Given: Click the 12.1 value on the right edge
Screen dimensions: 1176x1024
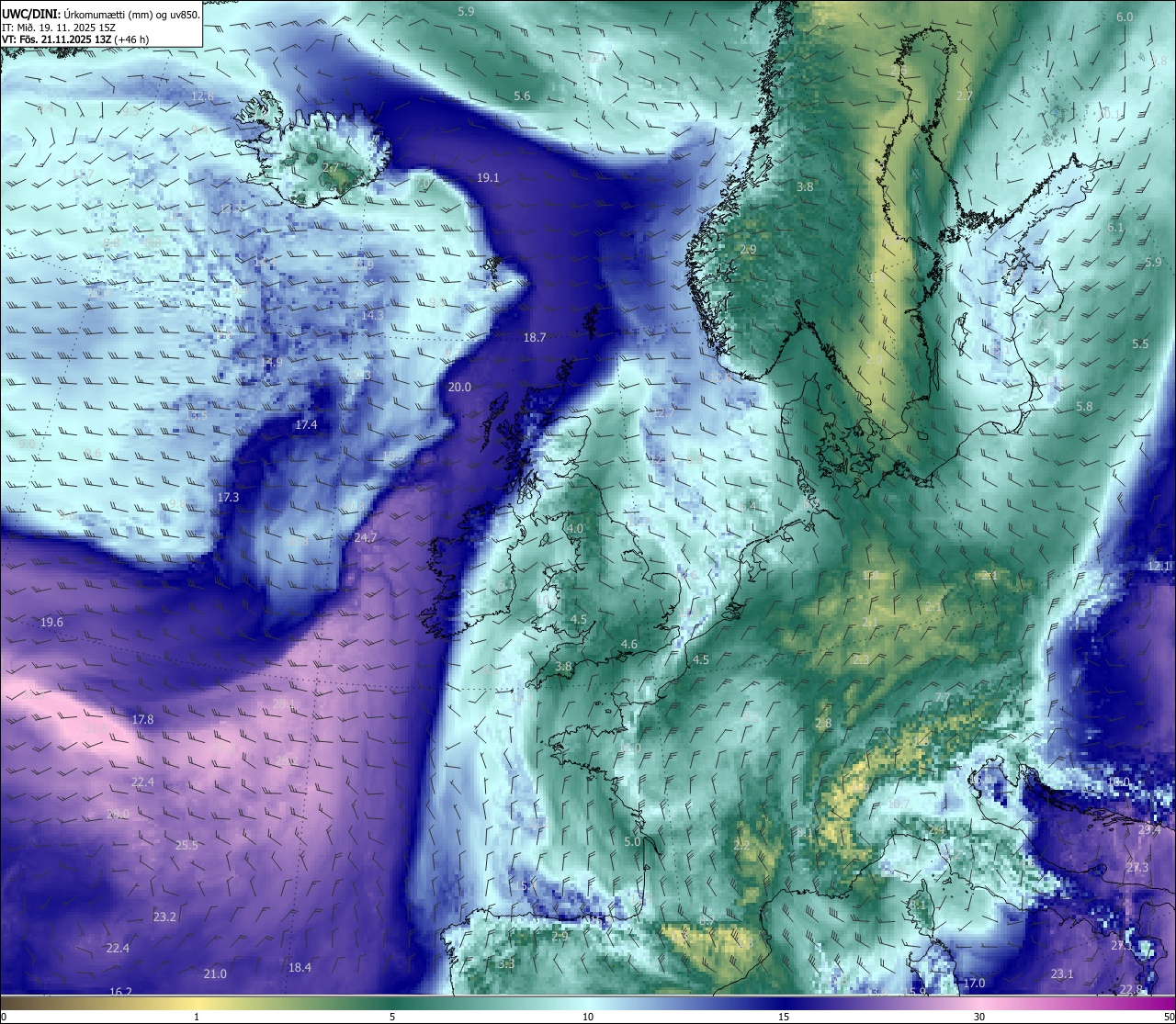Looking at the screenshot, I should (x=1159, y=567).
